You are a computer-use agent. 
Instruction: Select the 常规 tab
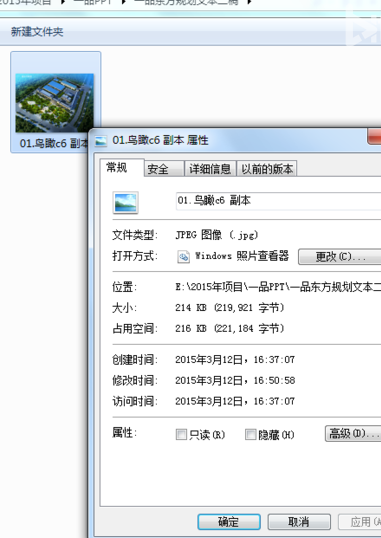tap(122, 168)
